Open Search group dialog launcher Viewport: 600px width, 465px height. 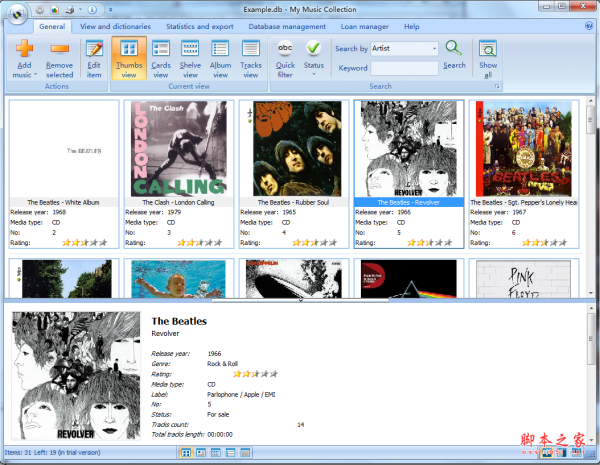click(x=497, y=86)
